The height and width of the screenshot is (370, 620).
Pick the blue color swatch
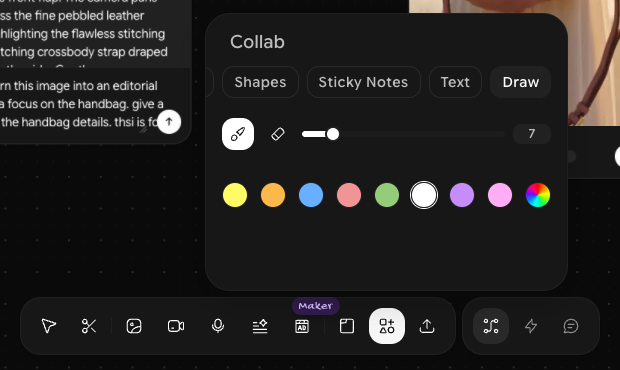tap(311, 195)
